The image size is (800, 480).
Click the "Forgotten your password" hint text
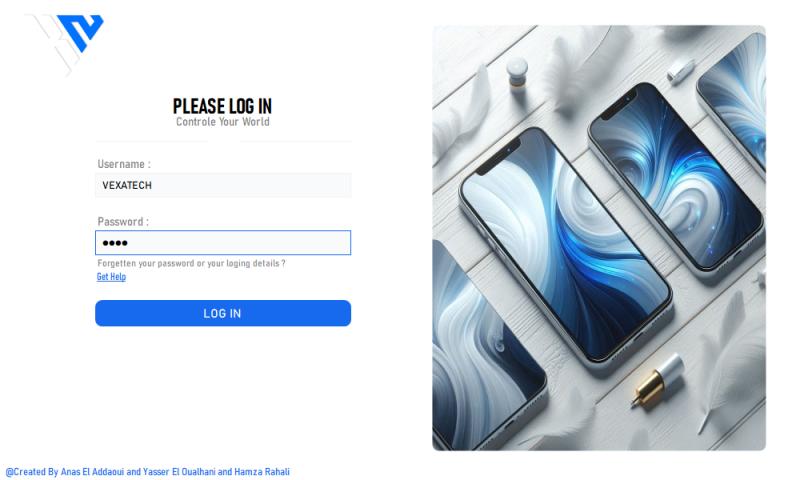pos(191,263)
